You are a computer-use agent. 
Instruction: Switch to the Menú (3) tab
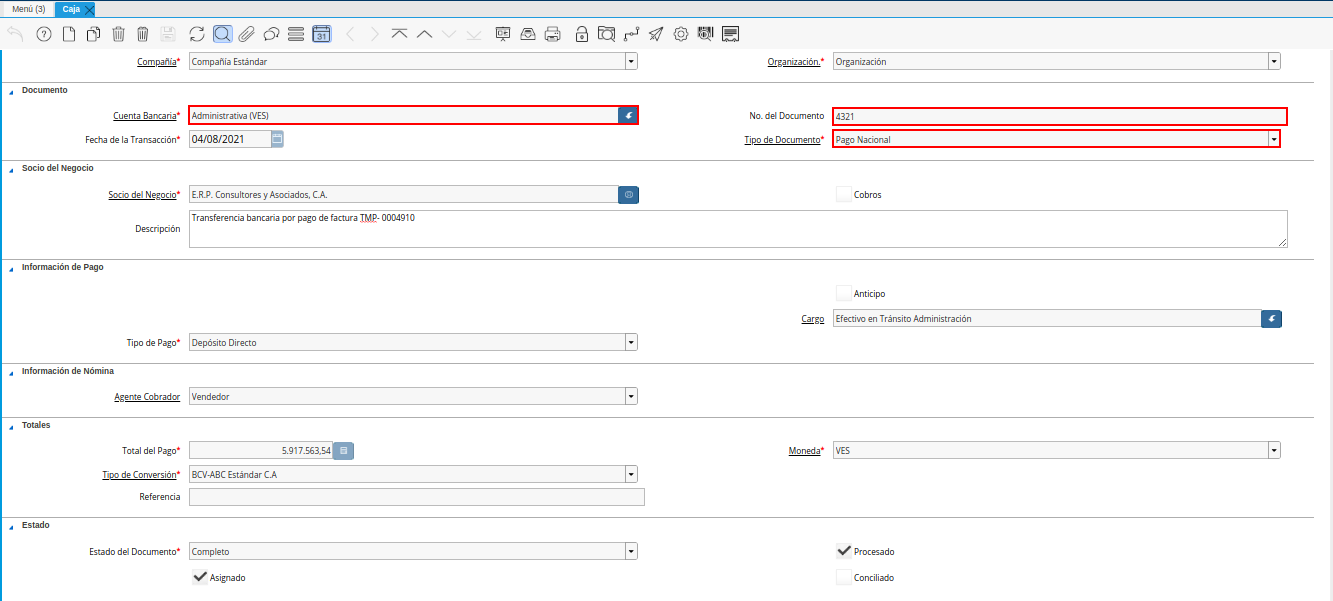(x=28, y=9)
